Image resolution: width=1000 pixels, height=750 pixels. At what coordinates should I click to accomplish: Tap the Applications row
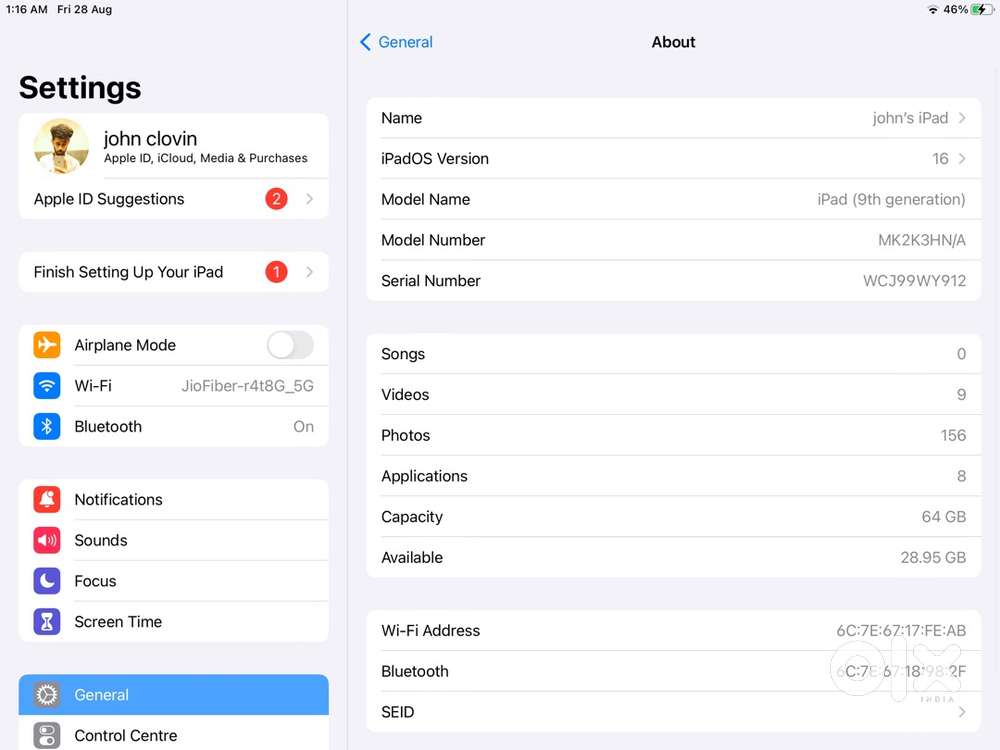pos(673,476)
